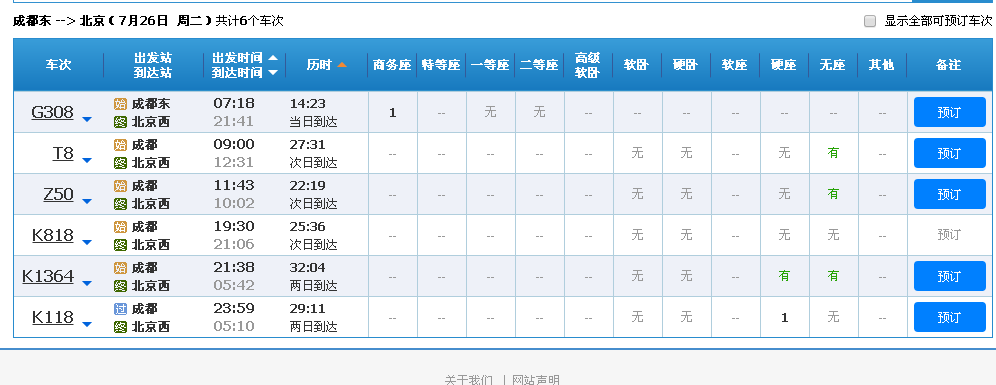
Task: Click origin 始 icon for T8
Action: click(120, 145)
